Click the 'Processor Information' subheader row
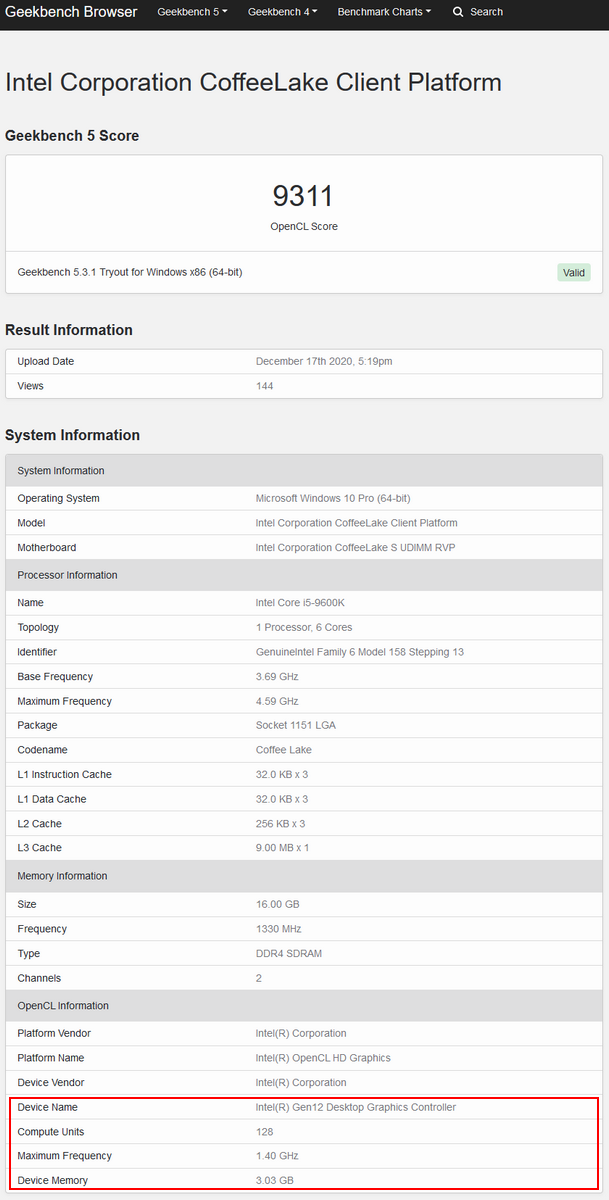The height and width of the screenshot is (1200, 609). pos(304,575)
